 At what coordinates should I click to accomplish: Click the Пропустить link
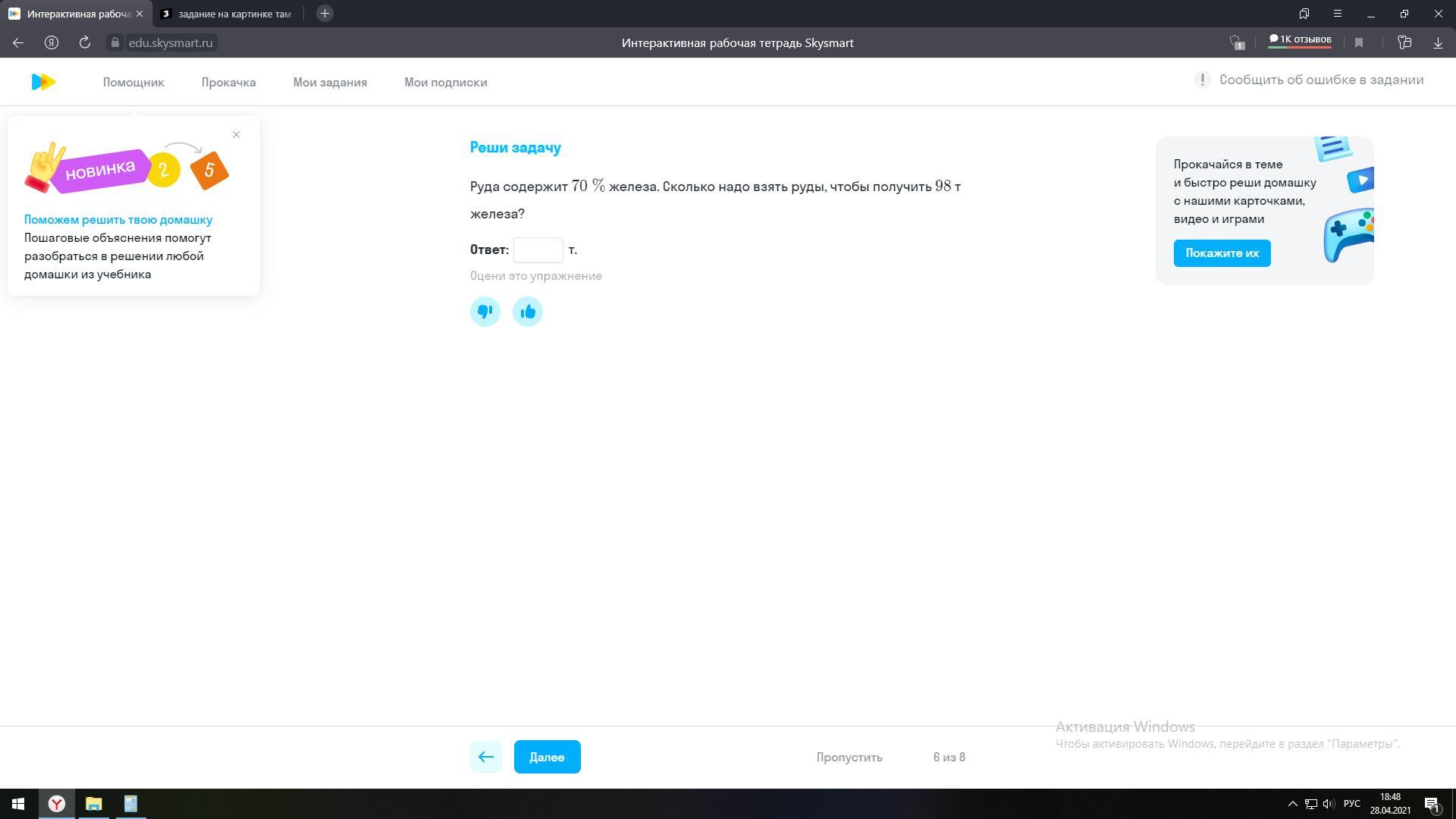(849, 758)
